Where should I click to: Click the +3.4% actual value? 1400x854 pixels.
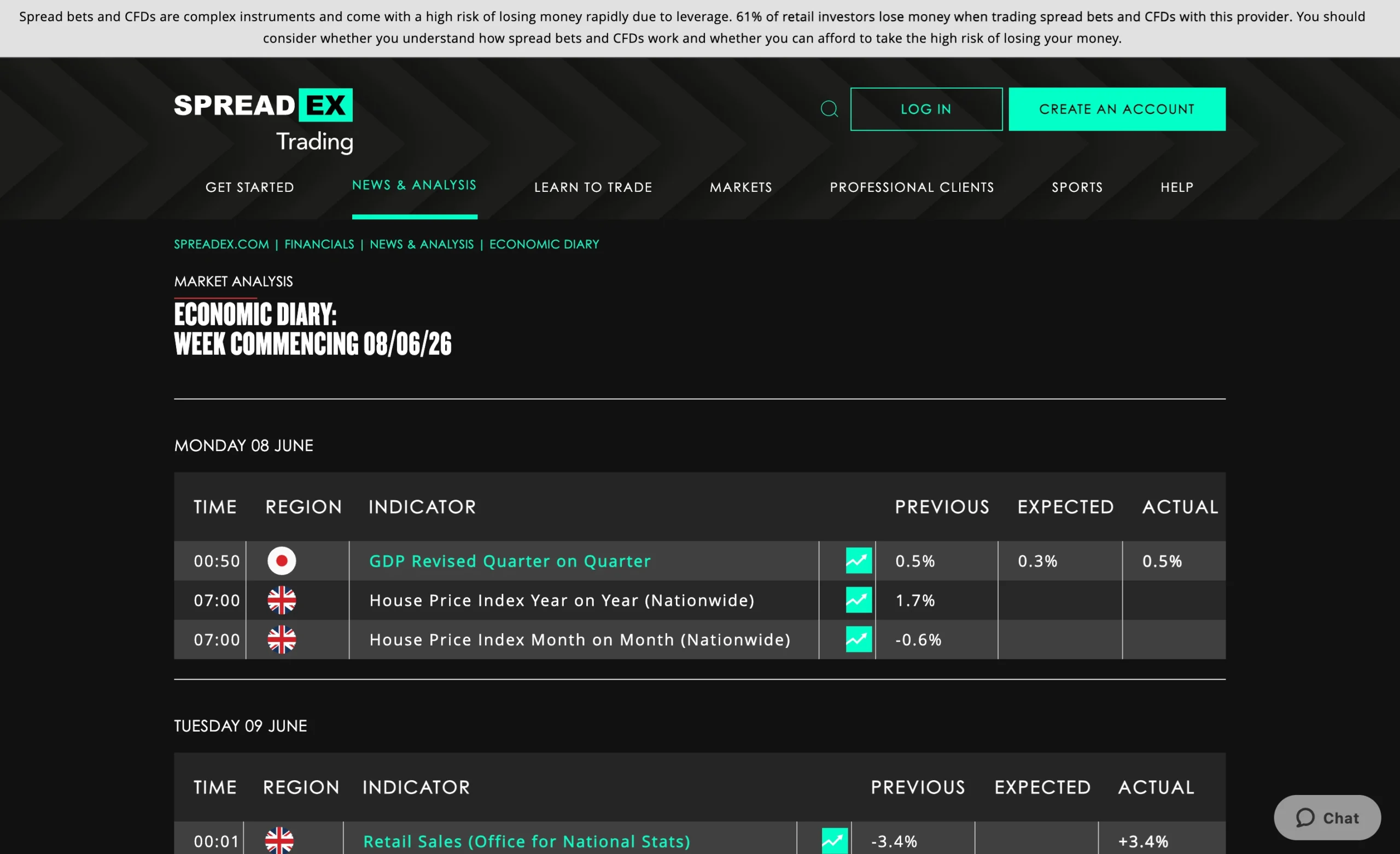1143,841
